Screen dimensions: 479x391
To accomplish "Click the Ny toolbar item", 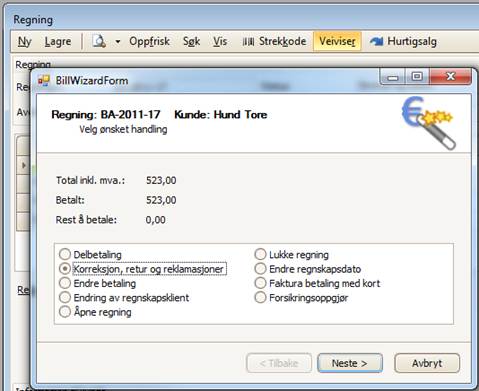I will [x=24, y=41].
